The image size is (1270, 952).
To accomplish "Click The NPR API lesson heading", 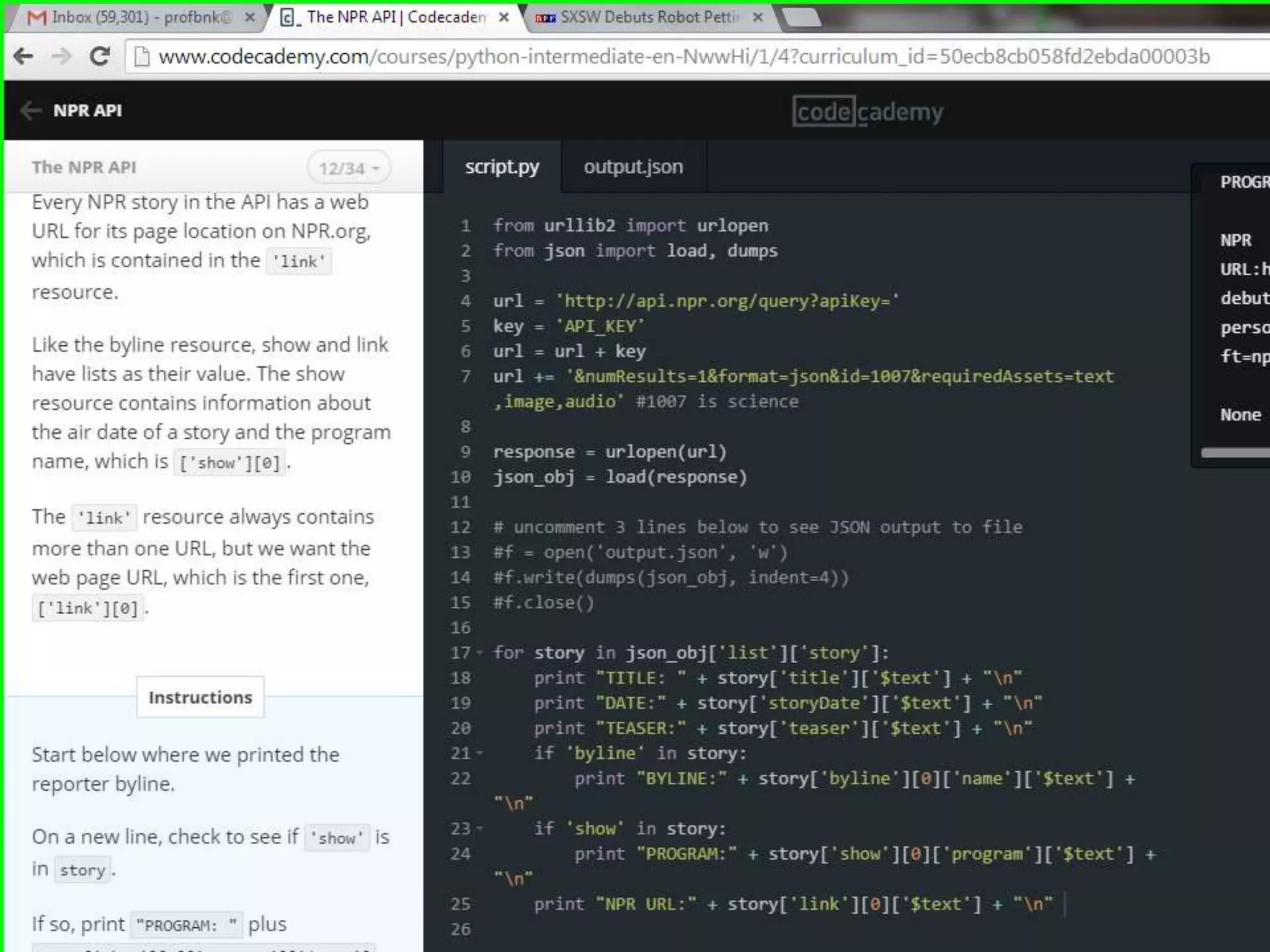I will (x=84, y=167).
